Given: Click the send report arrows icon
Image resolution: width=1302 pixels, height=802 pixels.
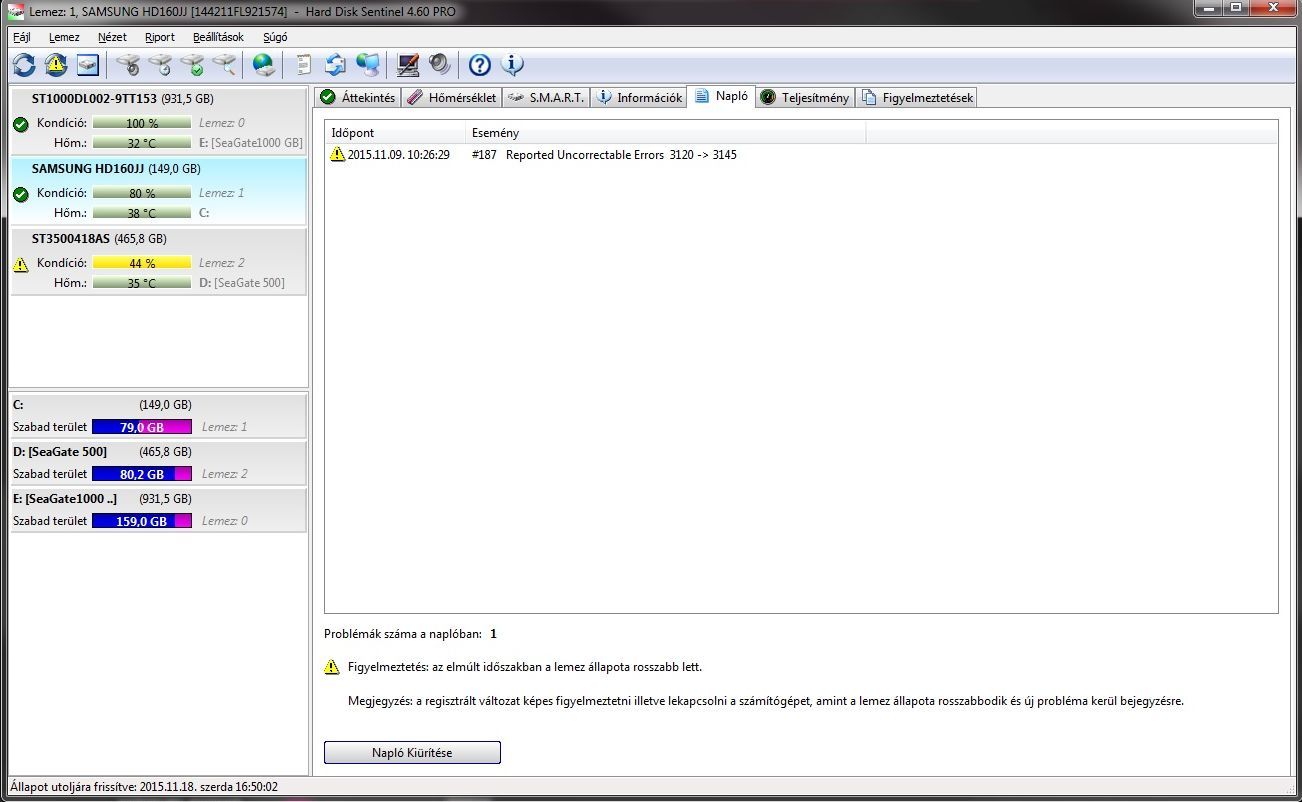Looking at the screenshot, I should (x=335, y=65).
